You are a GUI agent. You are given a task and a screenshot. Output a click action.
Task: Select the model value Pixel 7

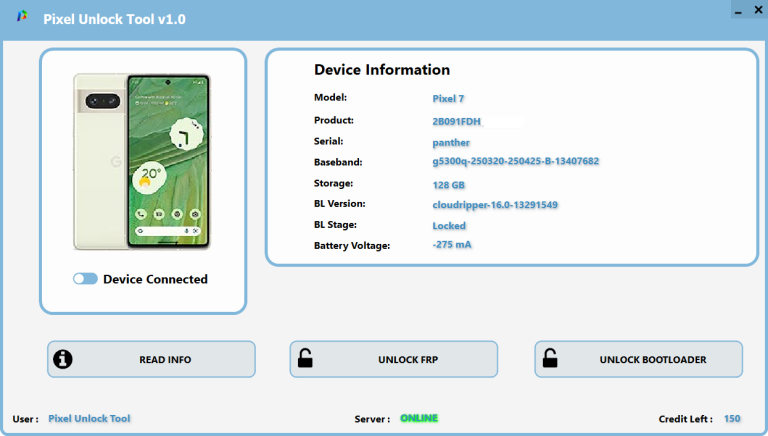(x=448, y=98)
